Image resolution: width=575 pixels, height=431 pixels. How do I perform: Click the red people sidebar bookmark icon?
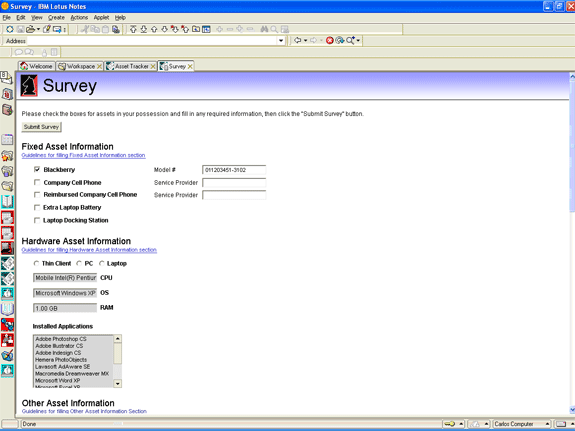(7, 340)
